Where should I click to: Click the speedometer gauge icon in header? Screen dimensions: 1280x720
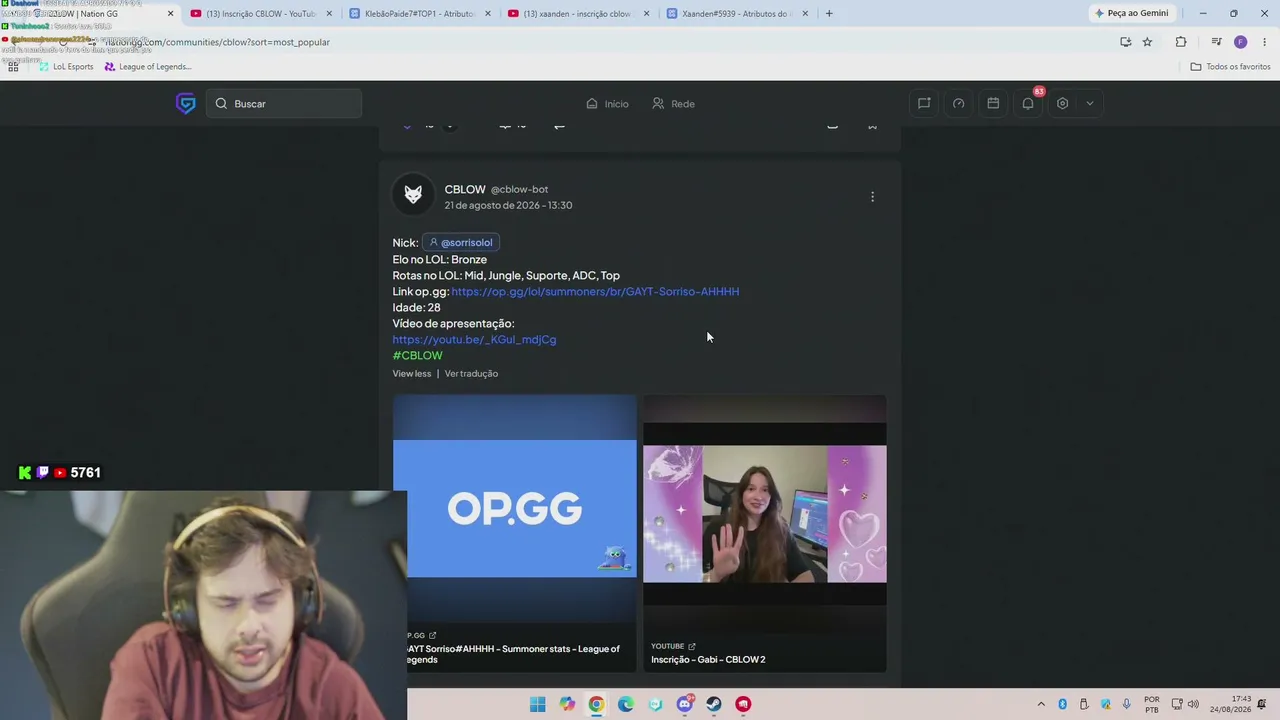[x=959, y=103]
